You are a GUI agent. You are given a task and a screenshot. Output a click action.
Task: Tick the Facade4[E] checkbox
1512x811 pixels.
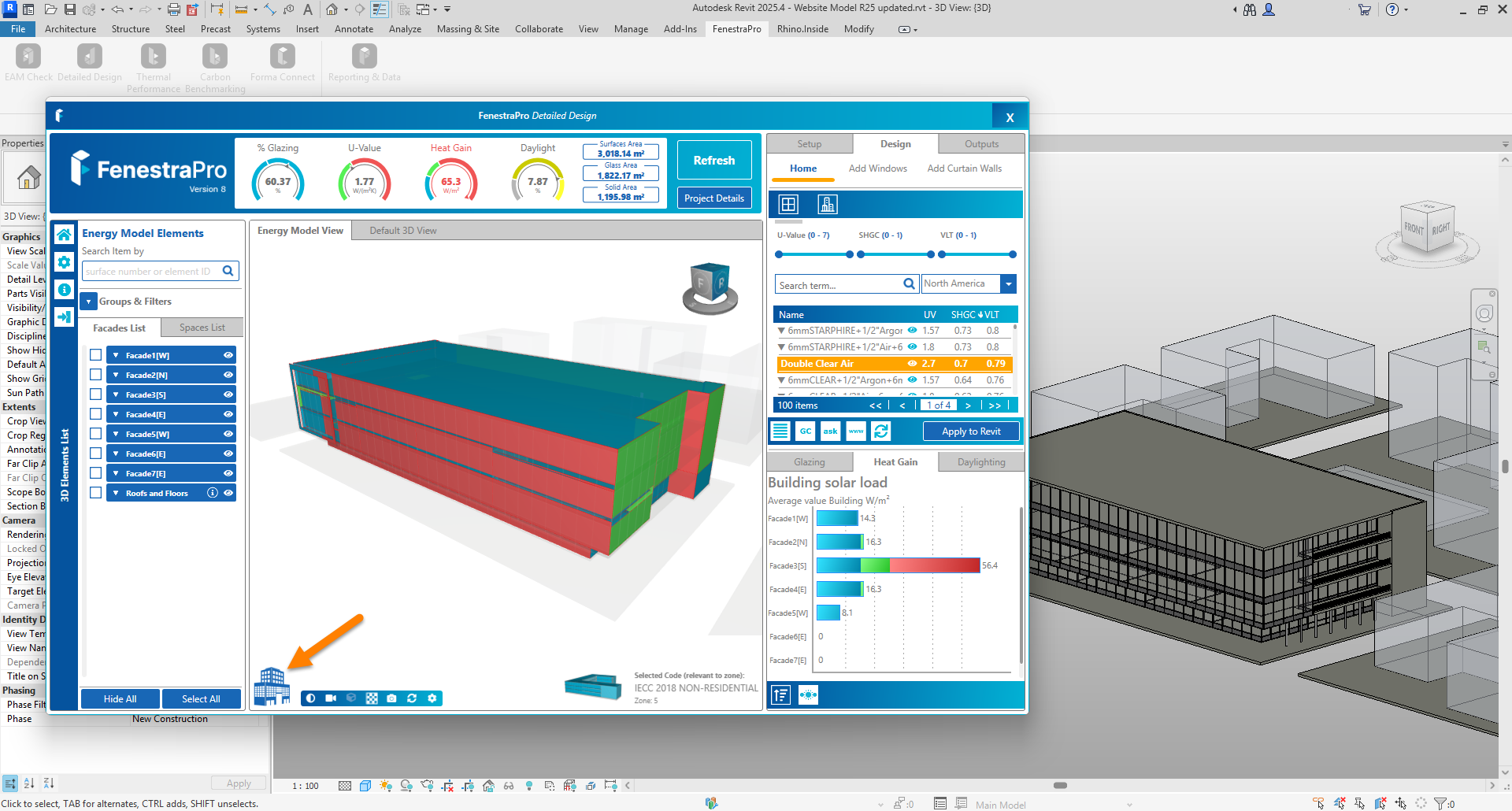(x=96, y=414)
